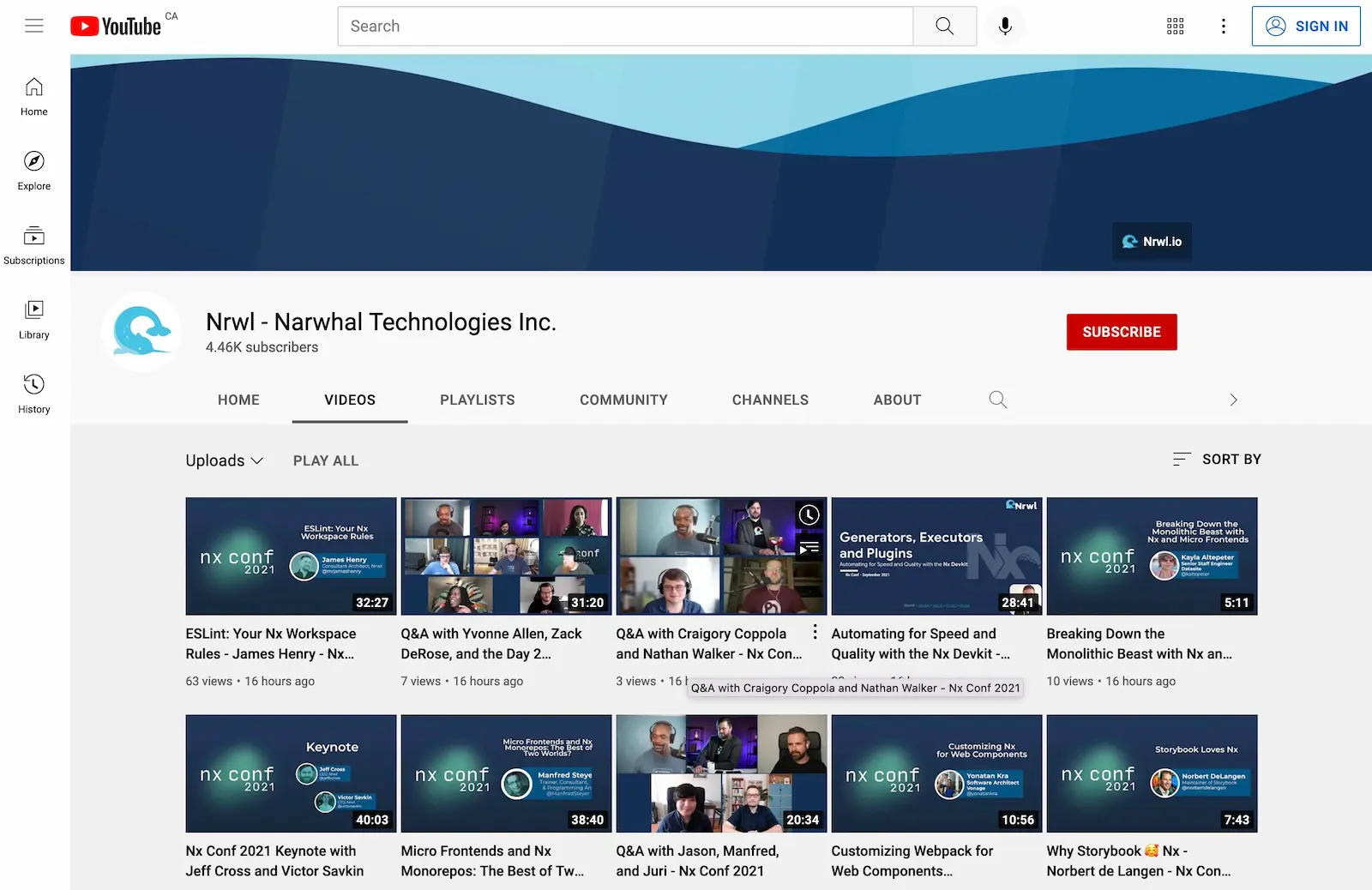Click the Nx Conf 2021 Keynote thumbnail
1372x890 pixels.
pos(290,773)
